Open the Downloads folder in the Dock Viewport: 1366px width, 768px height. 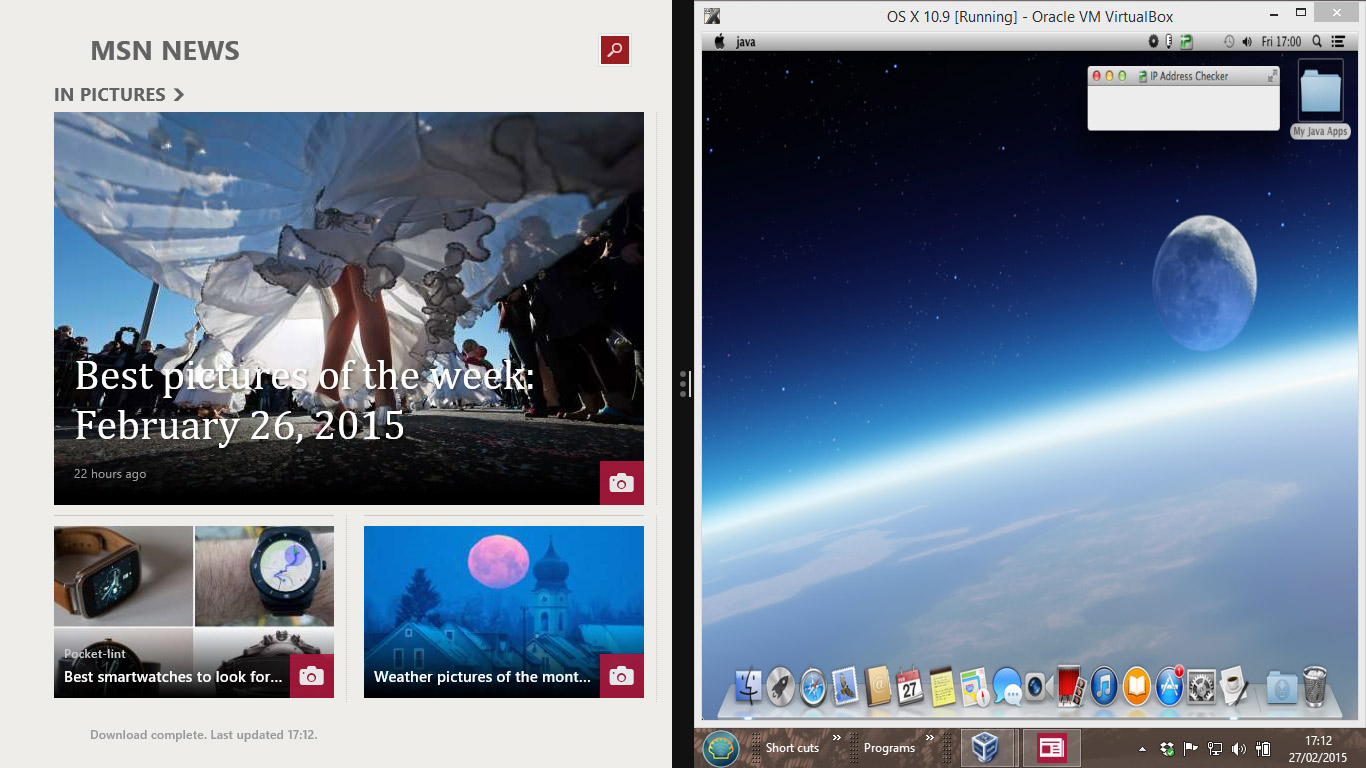[1282, 687]
